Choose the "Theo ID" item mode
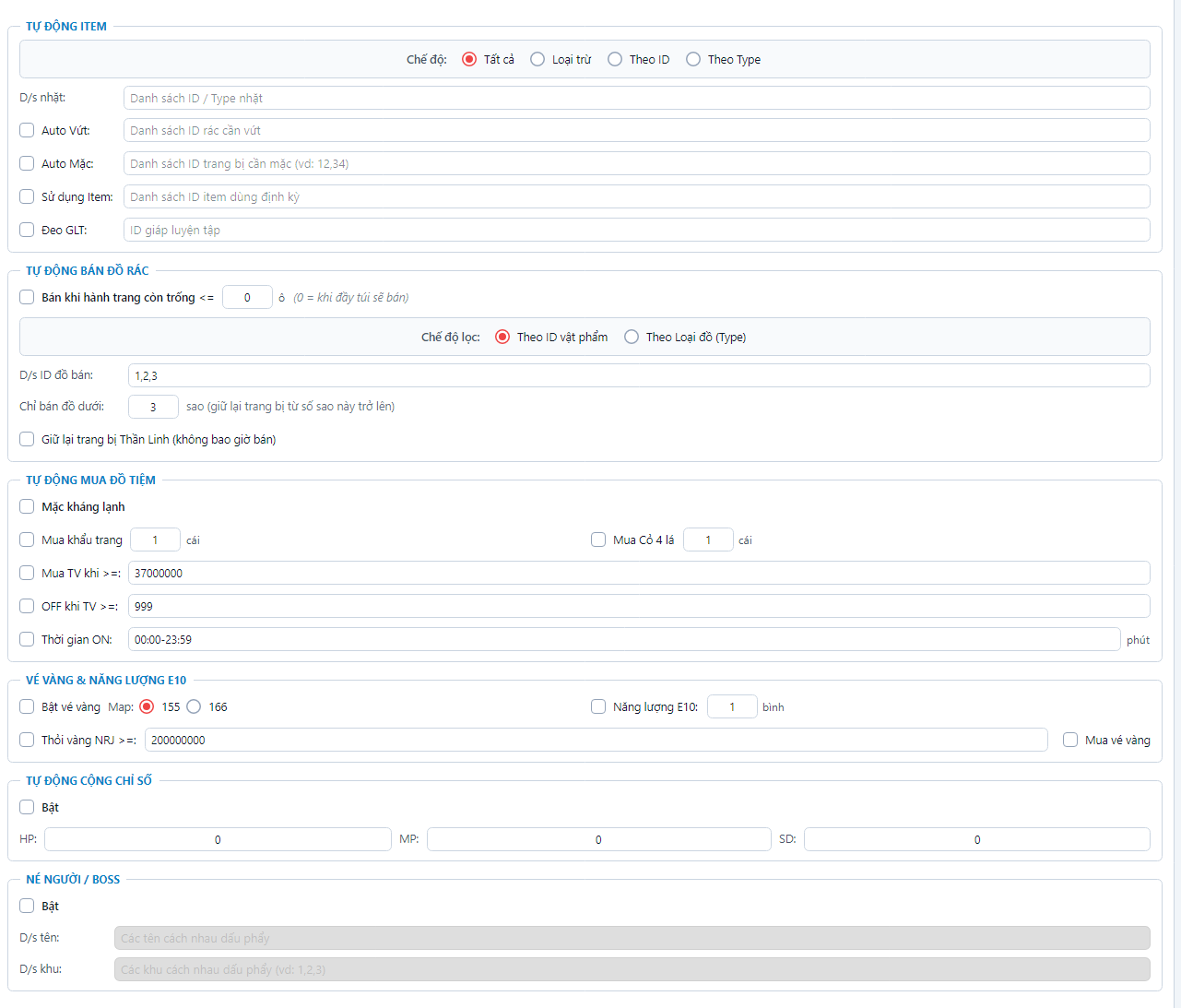1181x1008 pixels. 615,59
